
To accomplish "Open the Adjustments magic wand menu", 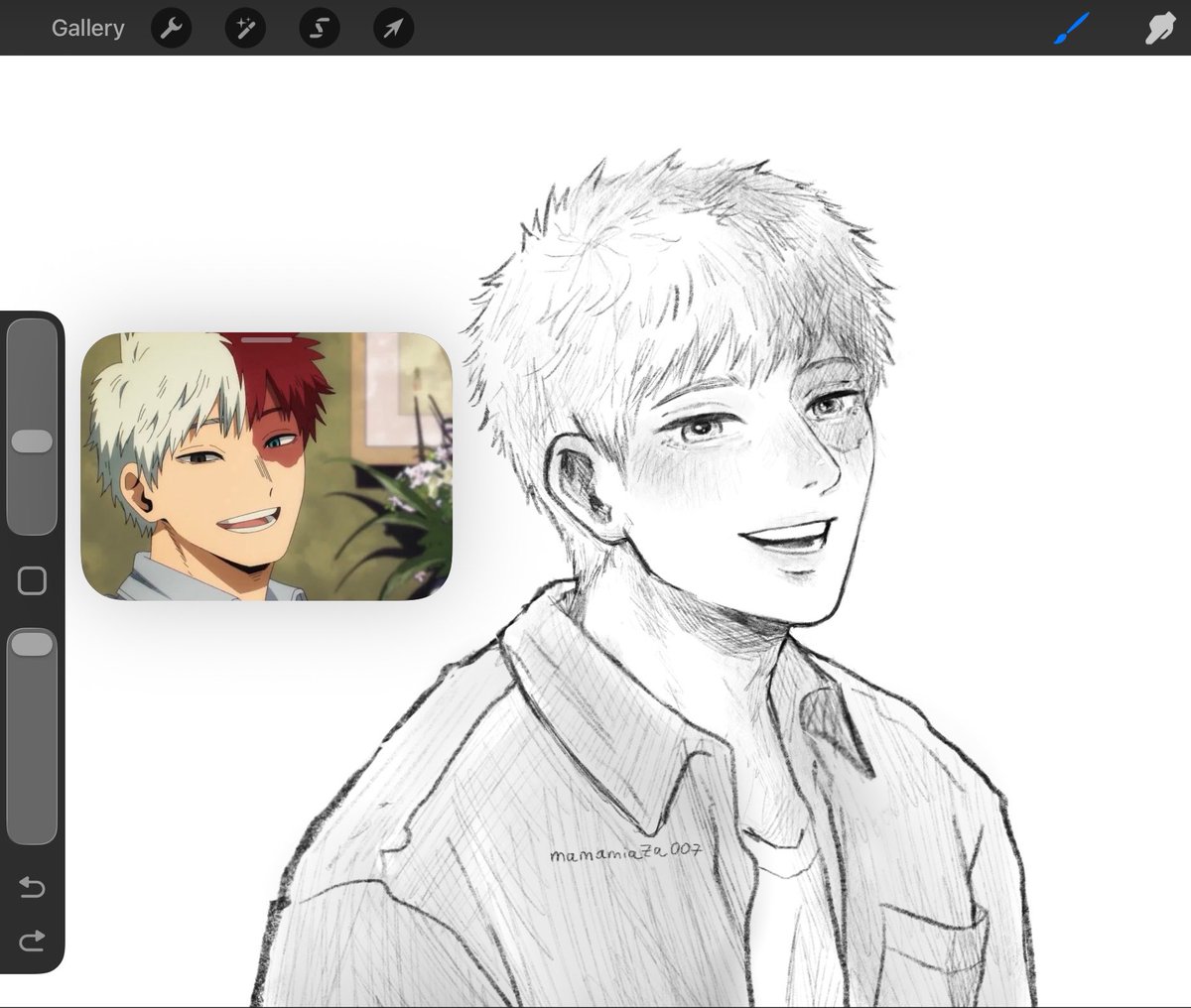I will tap(245, 29).
